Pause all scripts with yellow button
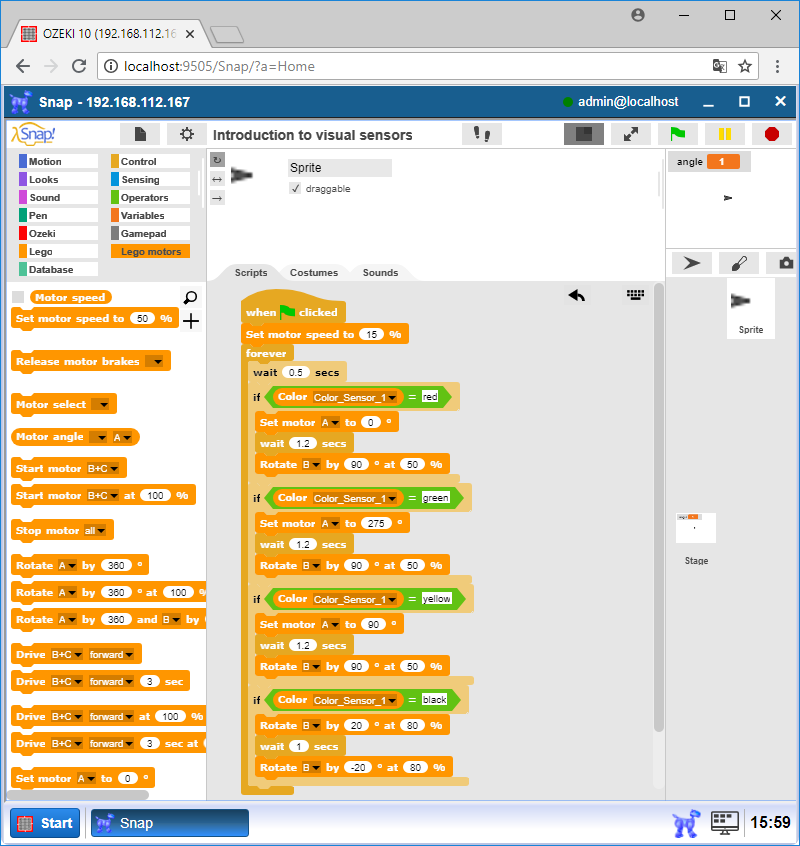The image size is (800, 846). 724,134
